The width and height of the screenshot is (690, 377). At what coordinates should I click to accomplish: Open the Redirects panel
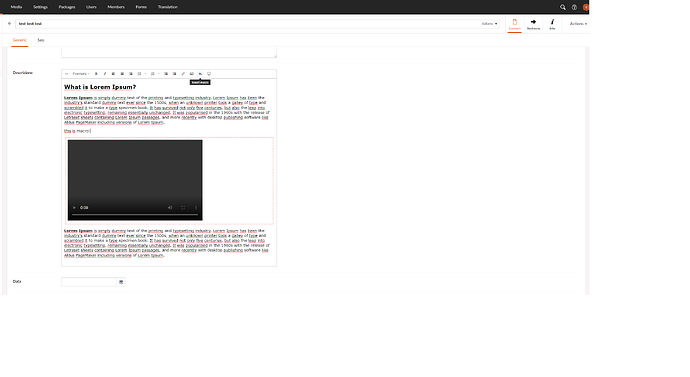click(533, 24)
